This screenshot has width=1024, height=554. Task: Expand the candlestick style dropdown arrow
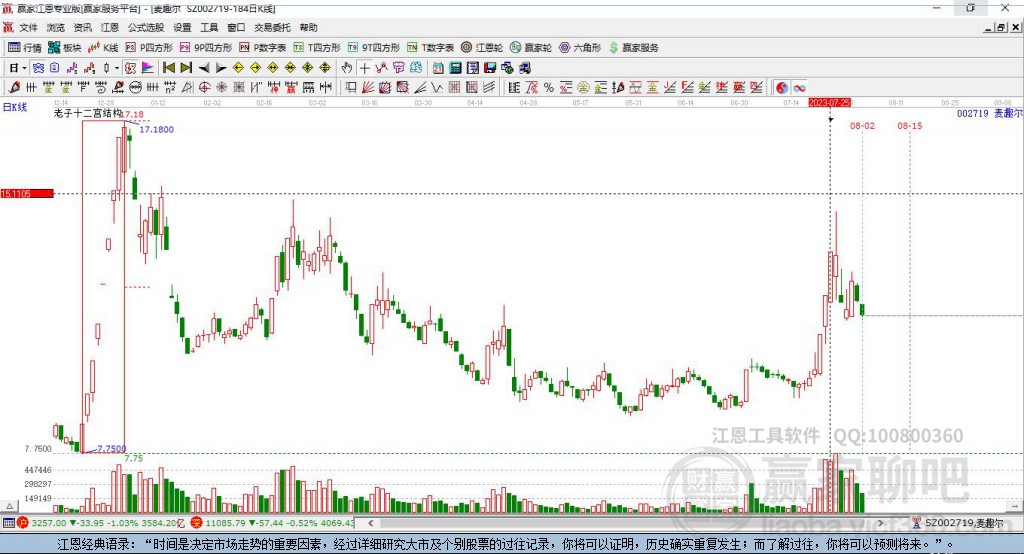point(117,68)
